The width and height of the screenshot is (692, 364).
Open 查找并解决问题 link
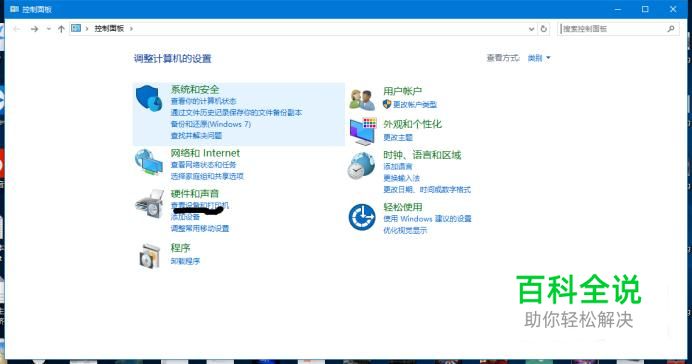click(196, 135)
